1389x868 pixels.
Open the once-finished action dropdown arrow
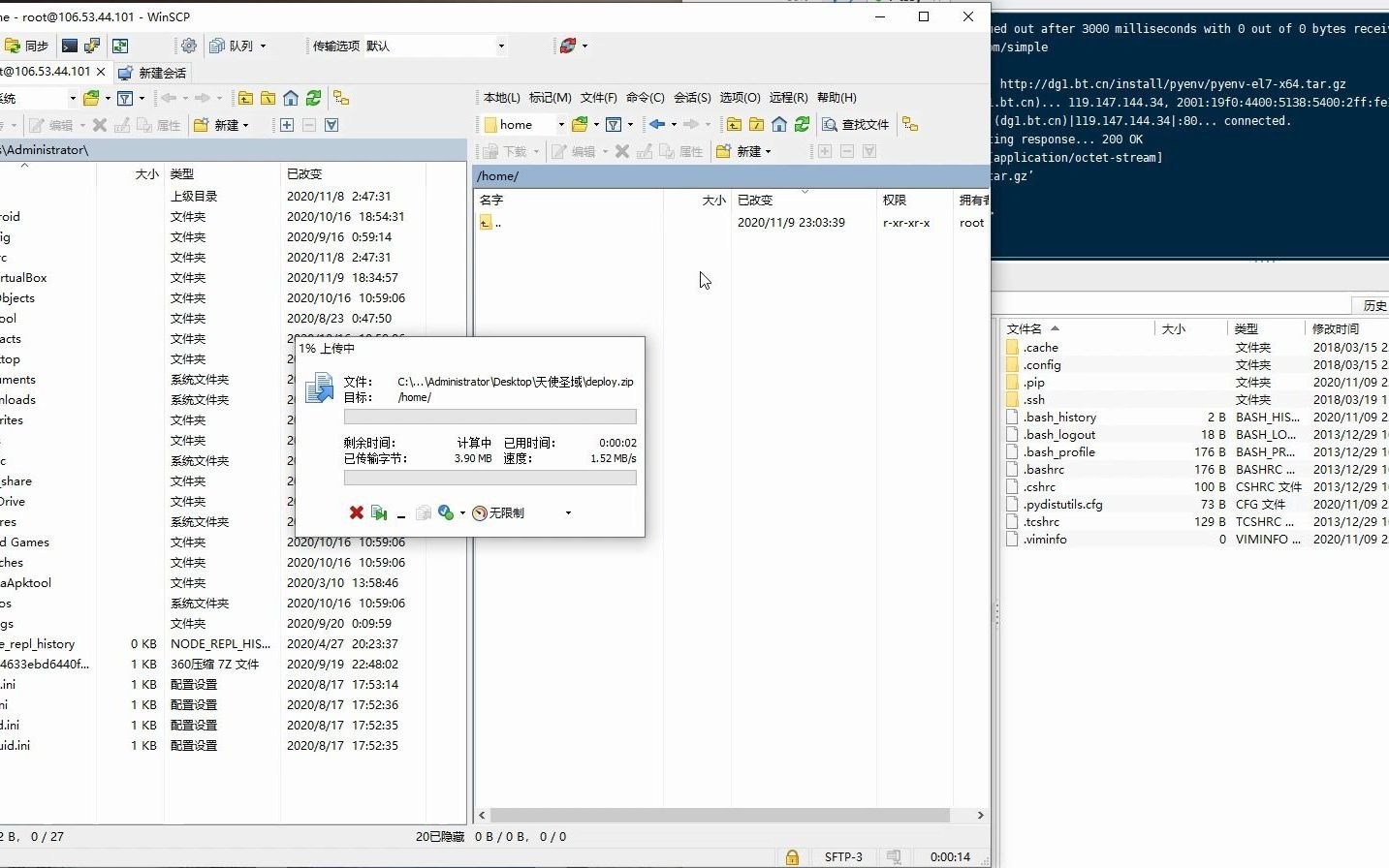(x=462, y=512)
